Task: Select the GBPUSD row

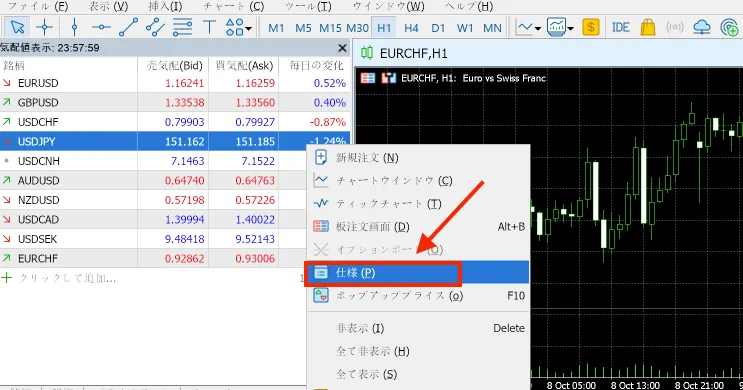Action: (x=175, y=102)
